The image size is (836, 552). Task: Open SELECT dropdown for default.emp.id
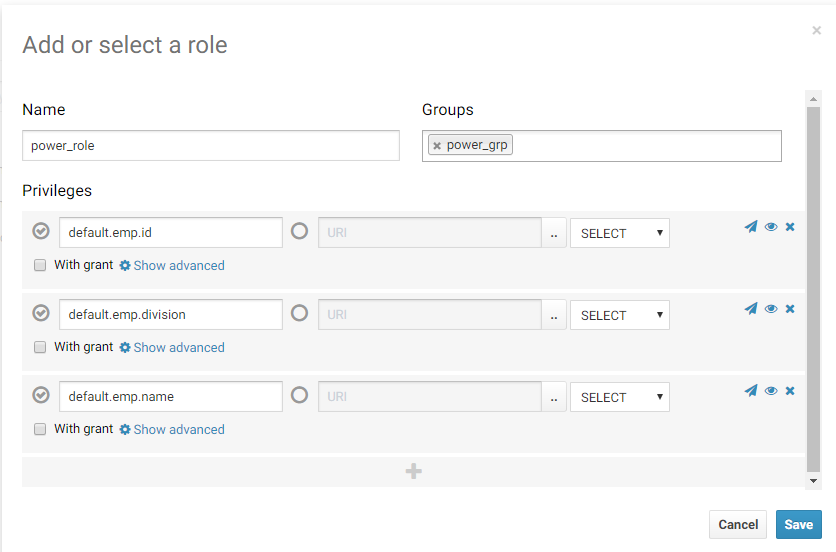pyautogui.click(x=619, y=233)
